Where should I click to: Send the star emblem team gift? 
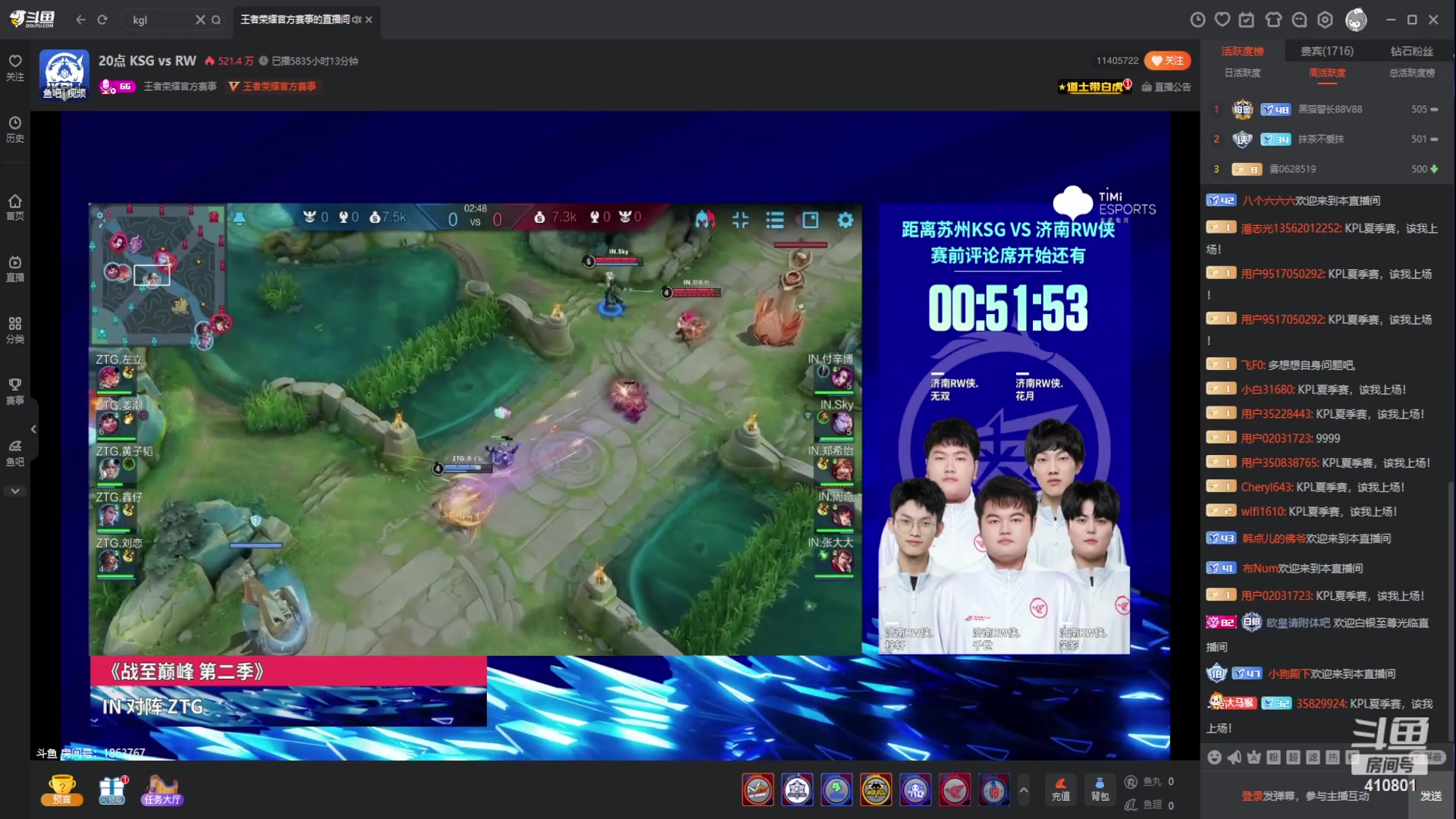tap(797, 790)
